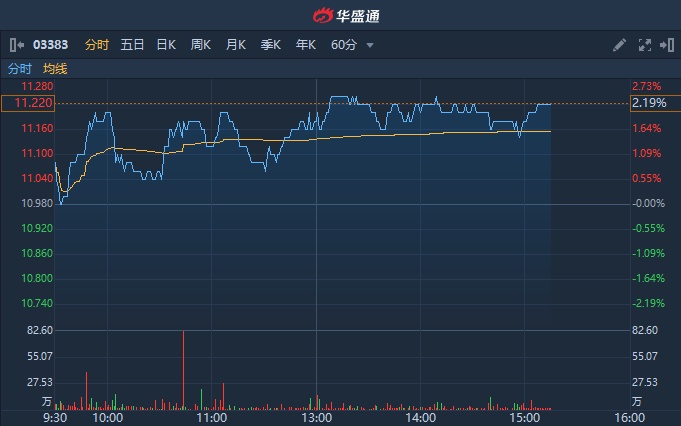
Task: Select the 日K chart tab
Action: click(166, 45)
